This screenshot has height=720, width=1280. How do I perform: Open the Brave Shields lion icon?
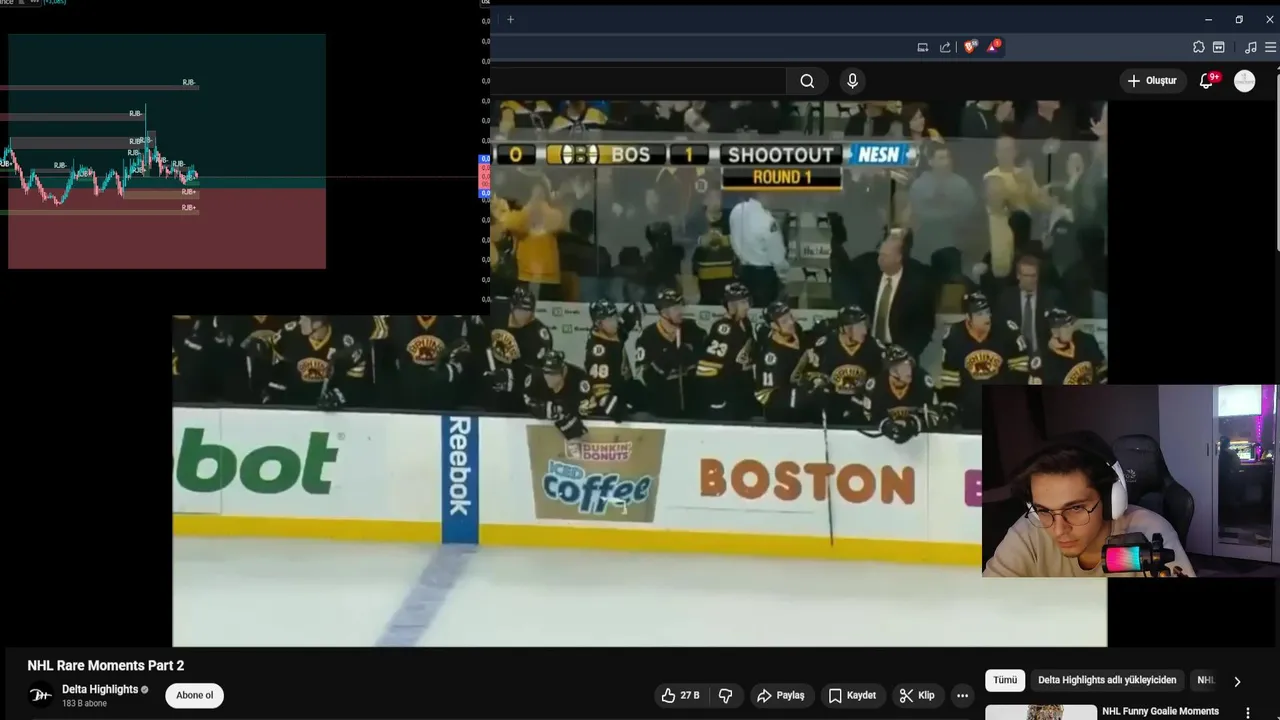click(x=970, y=47)
